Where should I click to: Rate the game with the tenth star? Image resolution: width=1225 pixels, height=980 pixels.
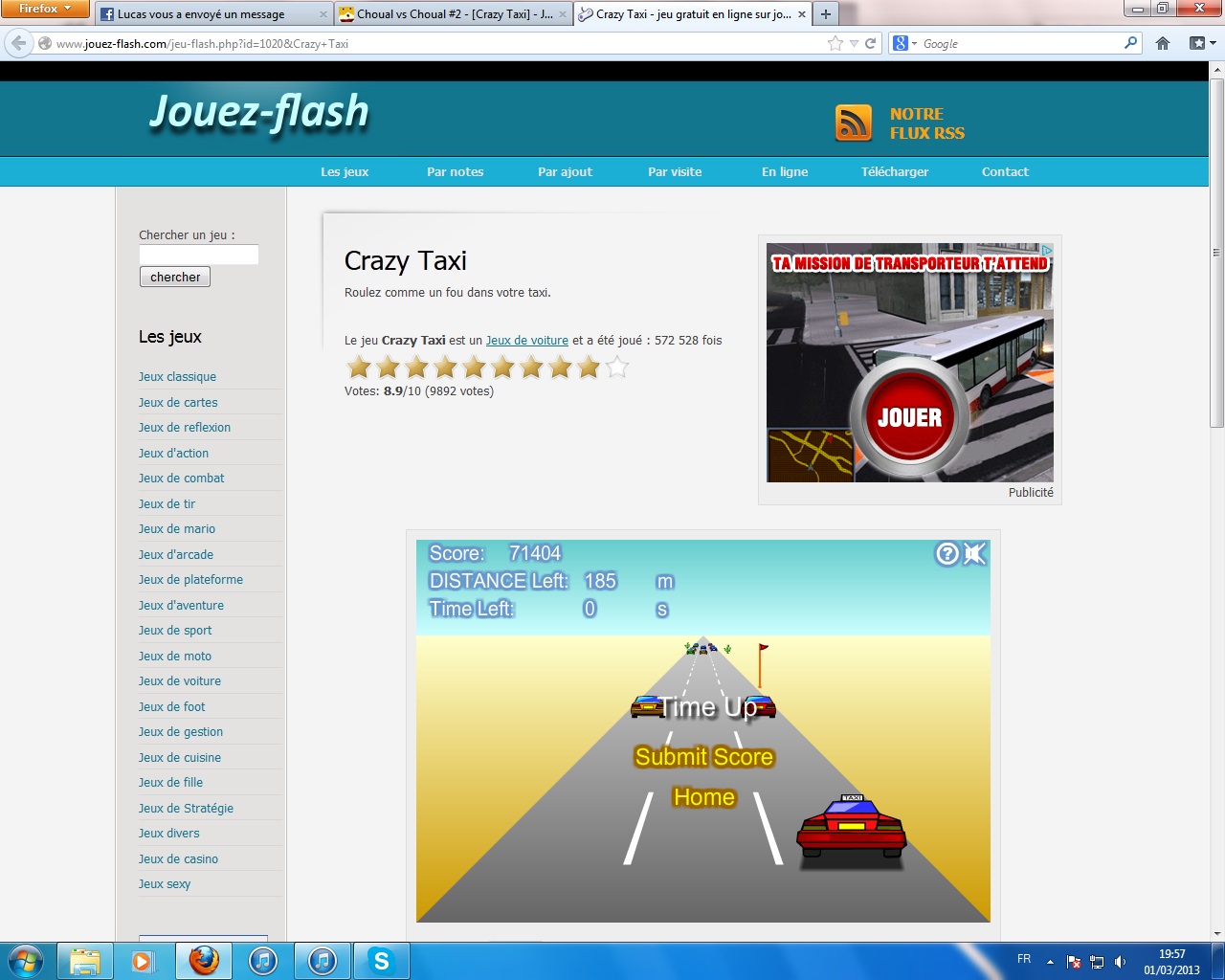[x=617, y=367]
